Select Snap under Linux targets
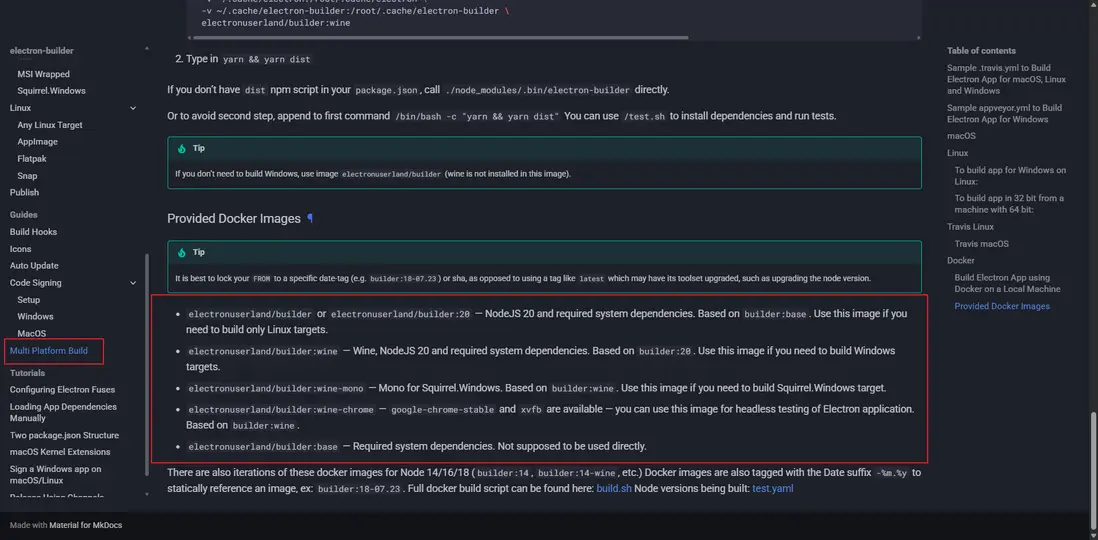Viewport: 1098px width, 540px height. coord(27,176)
